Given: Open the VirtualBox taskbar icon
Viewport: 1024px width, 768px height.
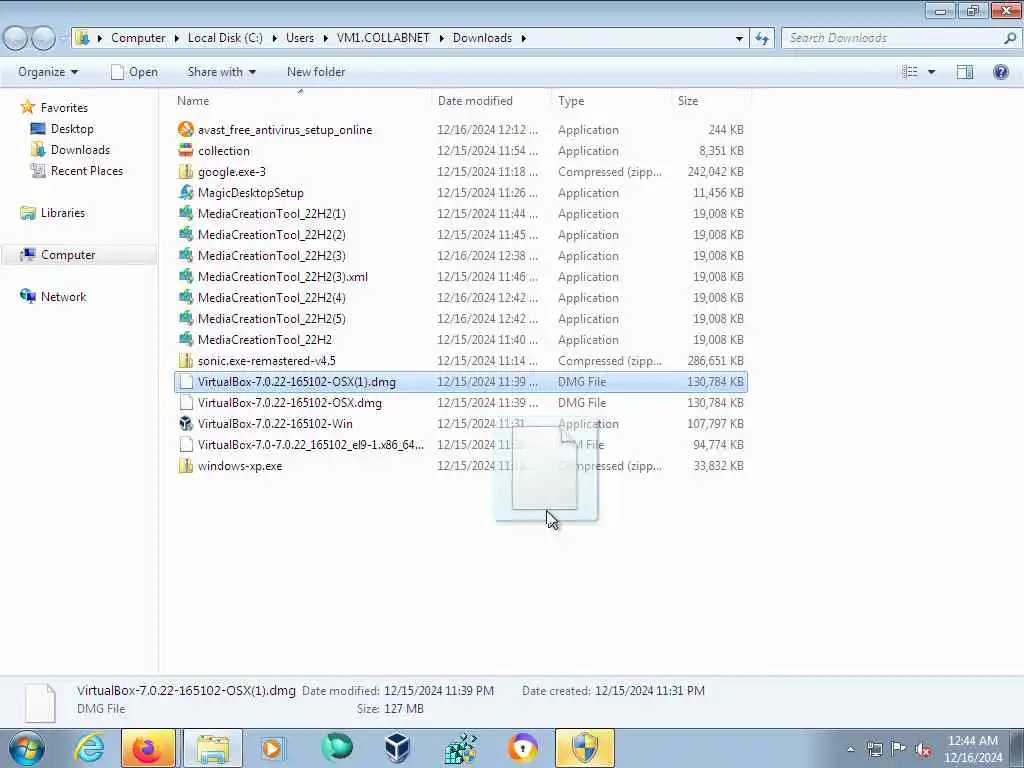Looking at the screenshot, I should [x=396, y=748].
